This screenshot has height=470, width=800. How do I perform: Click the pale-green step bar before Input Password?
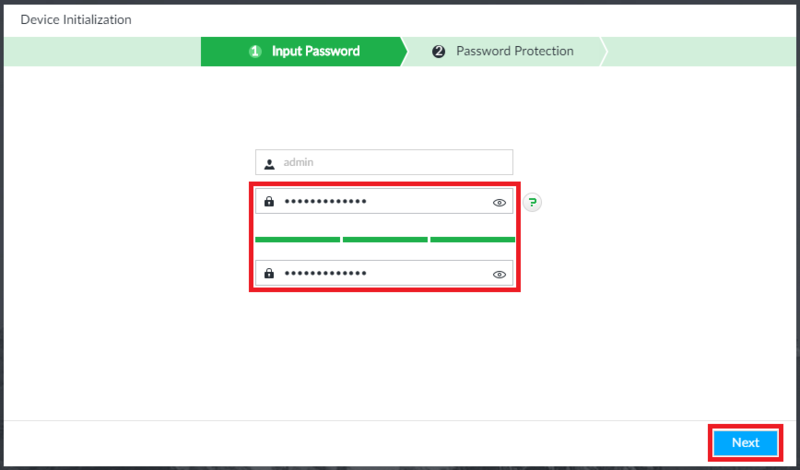click(100, 52)
